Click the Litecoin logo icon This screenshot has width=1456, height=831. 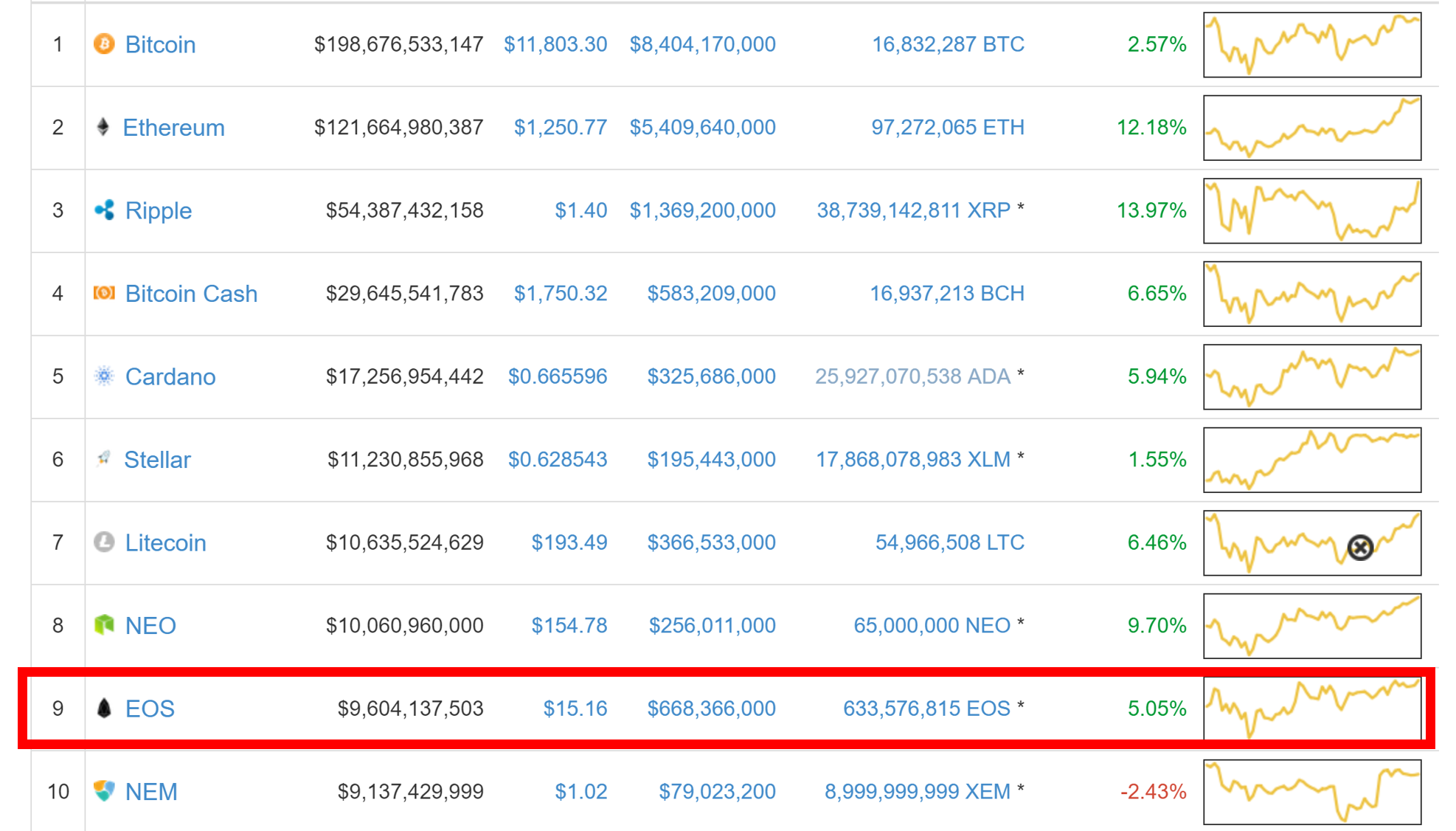[x=104, y=542]
